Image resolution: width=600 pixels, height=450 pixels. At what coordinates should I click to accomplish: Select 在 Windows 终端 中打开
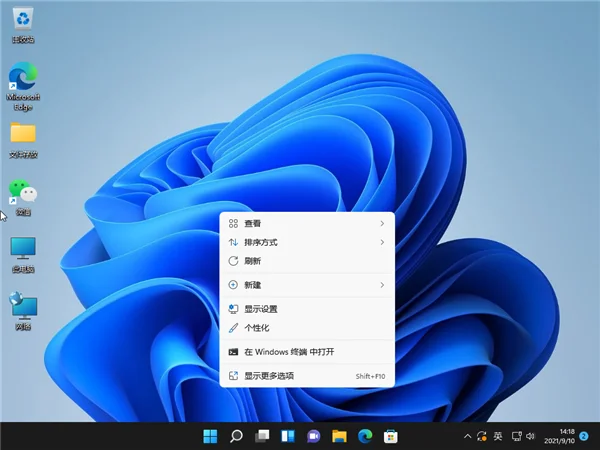pos(307,352)
